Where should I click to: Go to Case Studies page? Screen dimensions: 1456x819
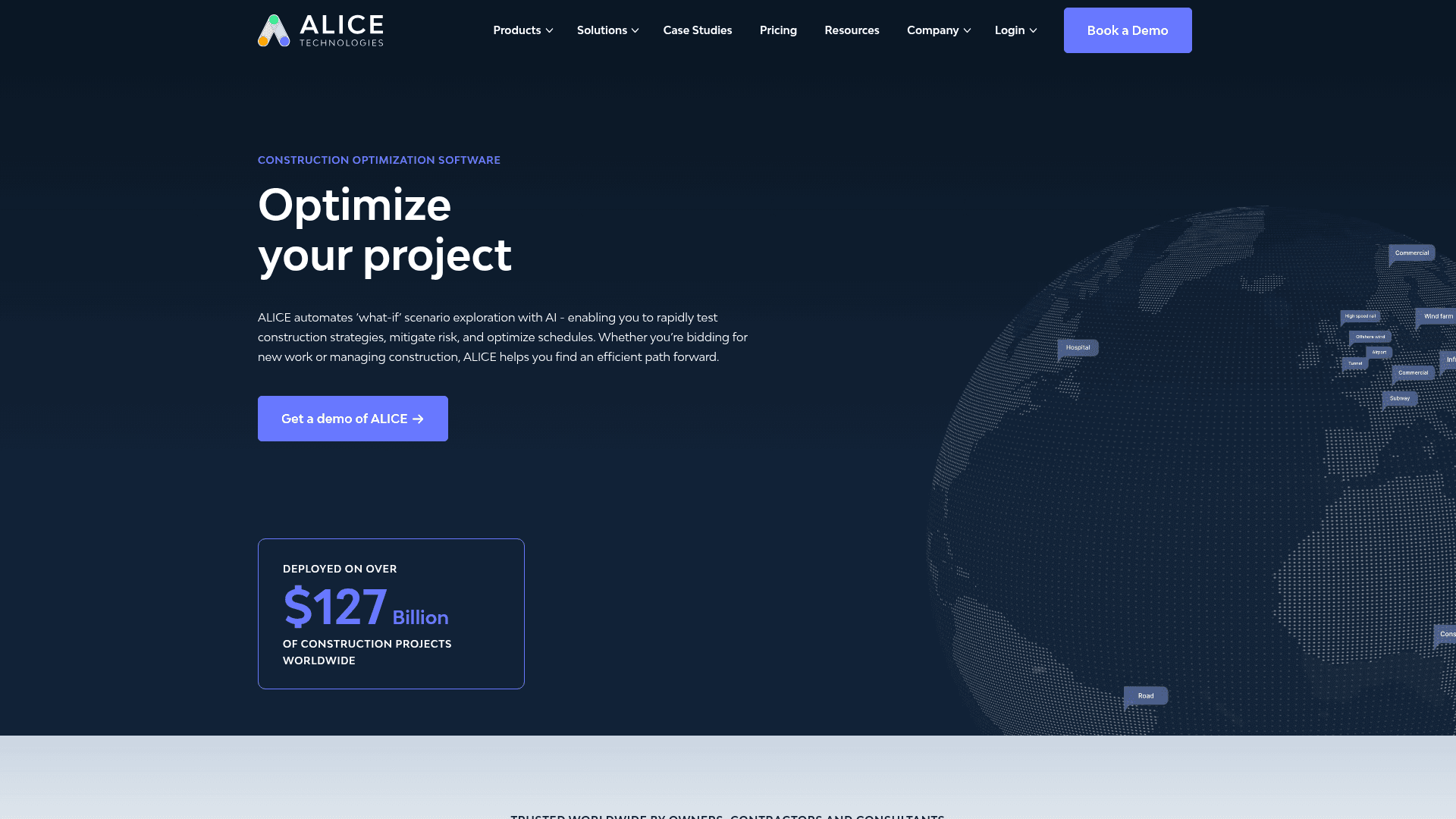click(698, 30)
